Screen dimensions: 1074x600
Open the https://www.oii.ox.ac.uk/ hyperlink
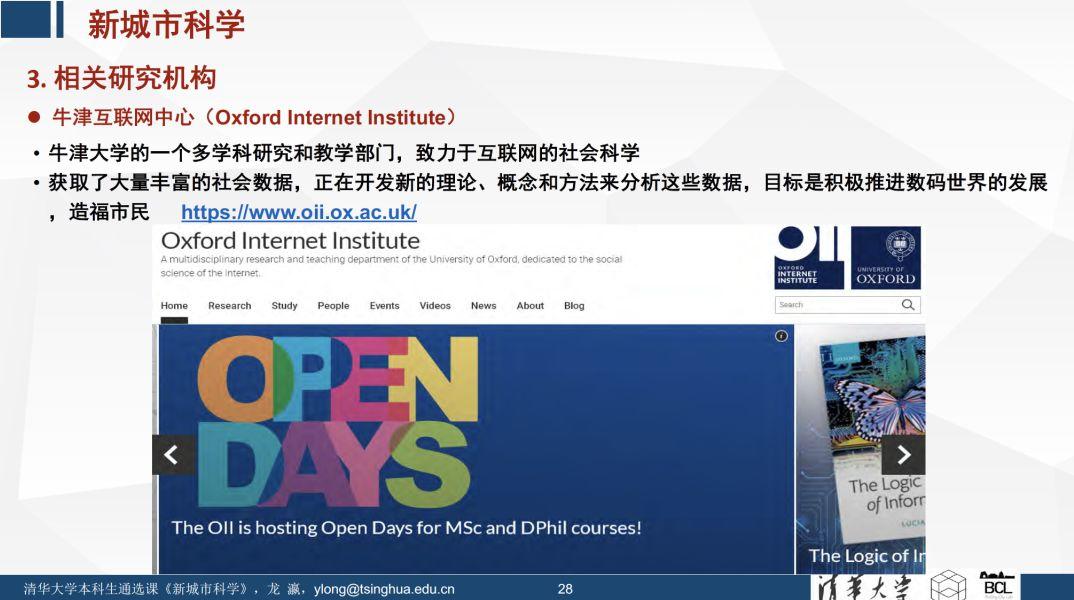(299, 212)
